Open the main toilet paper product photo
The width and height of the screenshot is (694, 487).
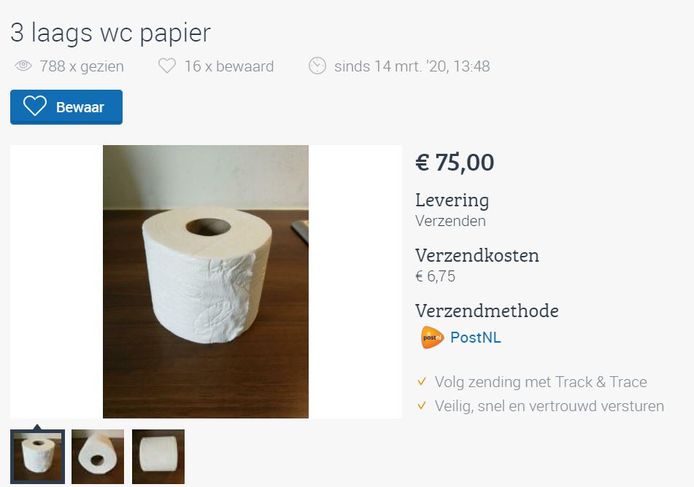pyautogui.click(x=206, y=282)
